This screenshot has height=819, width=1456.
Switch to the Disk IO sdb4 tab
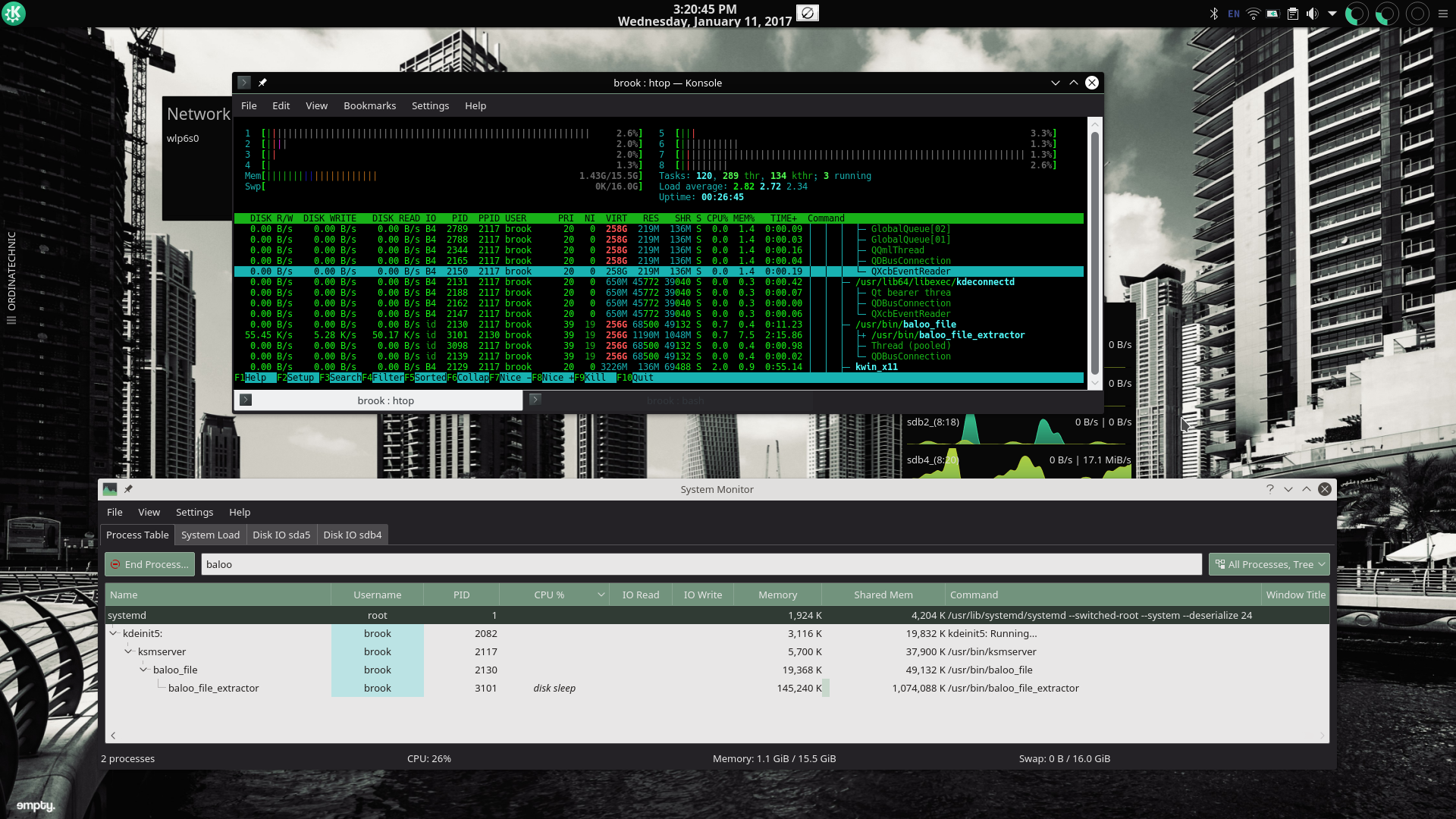(x=353, y=535)
